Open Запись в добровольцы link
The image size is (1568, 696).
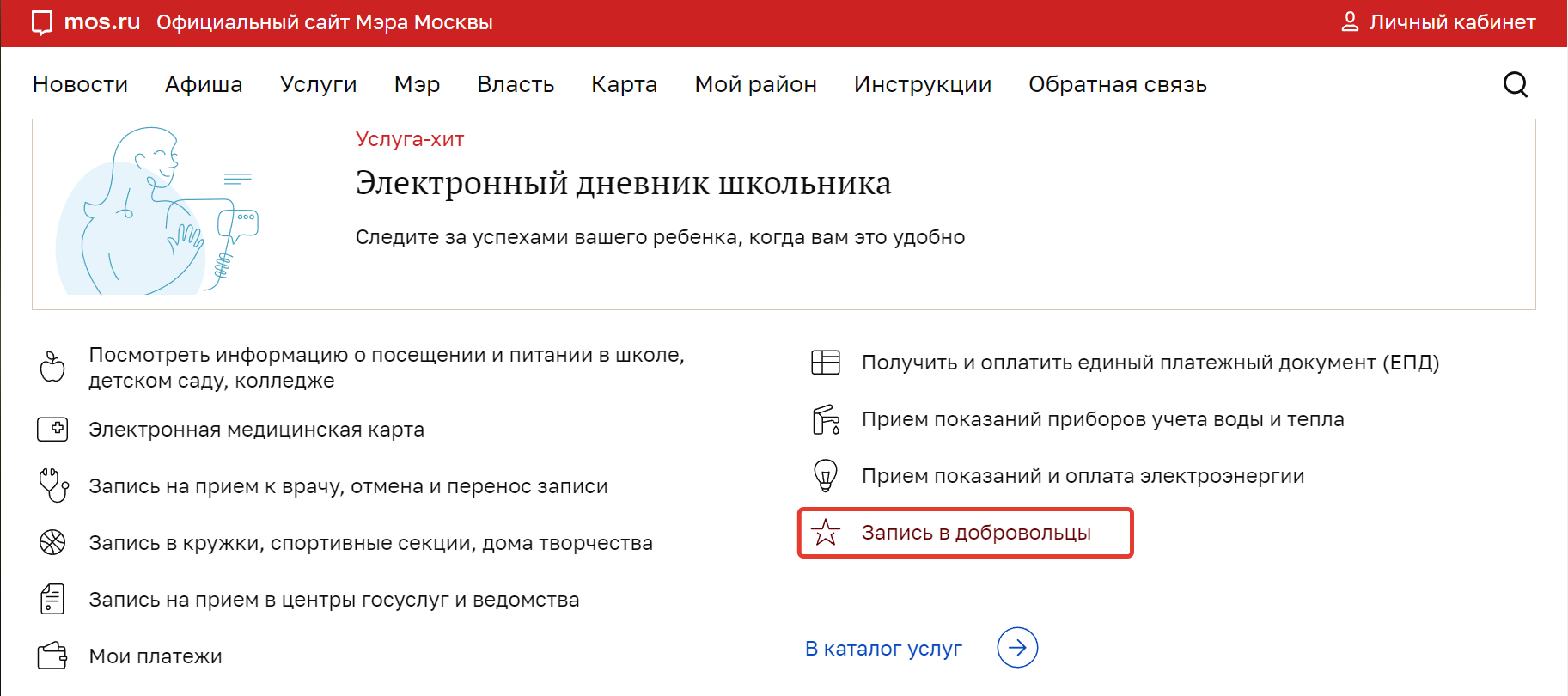(x=976, y=533)
